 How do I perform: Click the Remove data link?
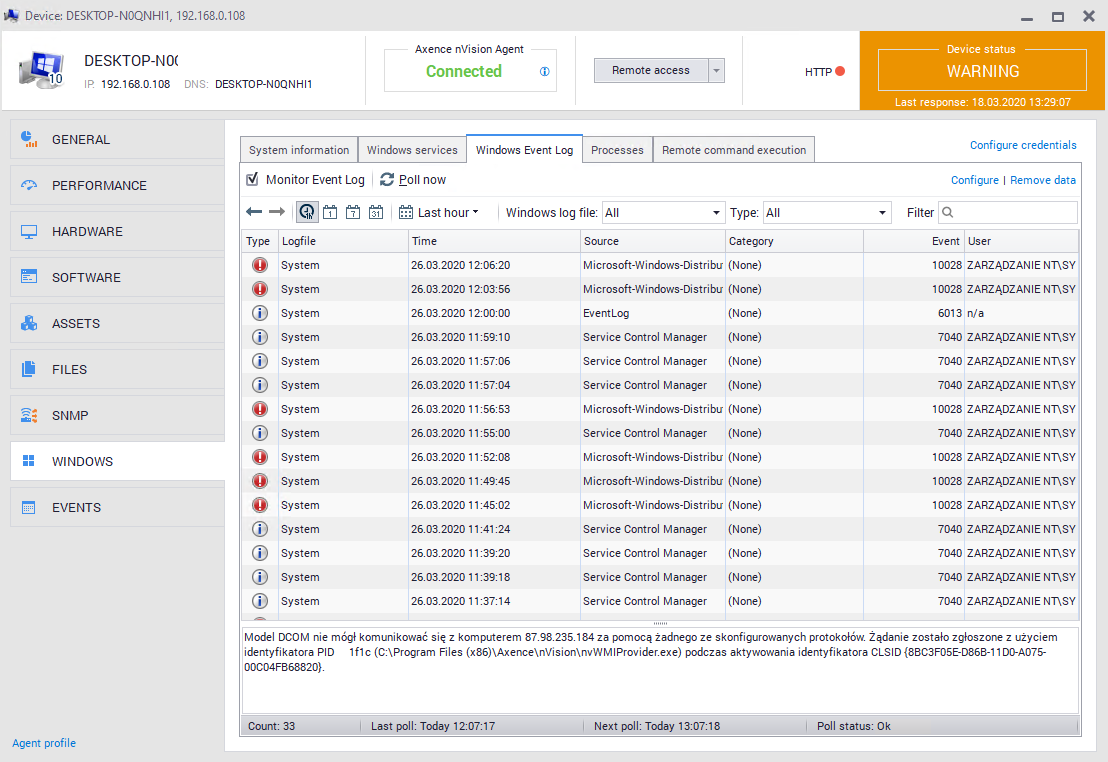pyautogui.click(x=1043, y=180)
